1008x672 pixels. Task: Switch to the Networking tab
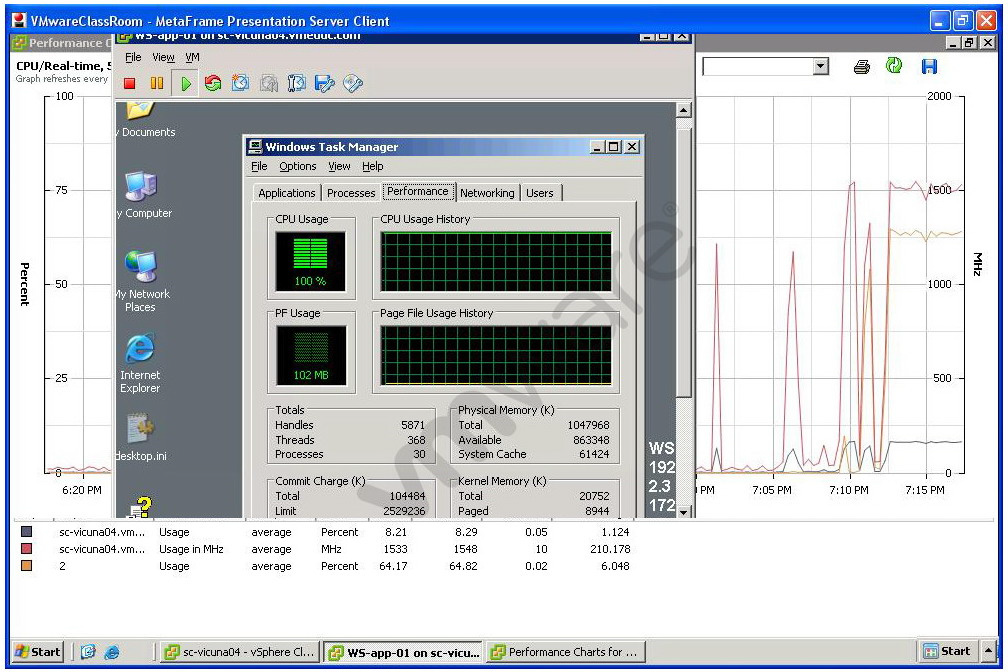point(487,193)
